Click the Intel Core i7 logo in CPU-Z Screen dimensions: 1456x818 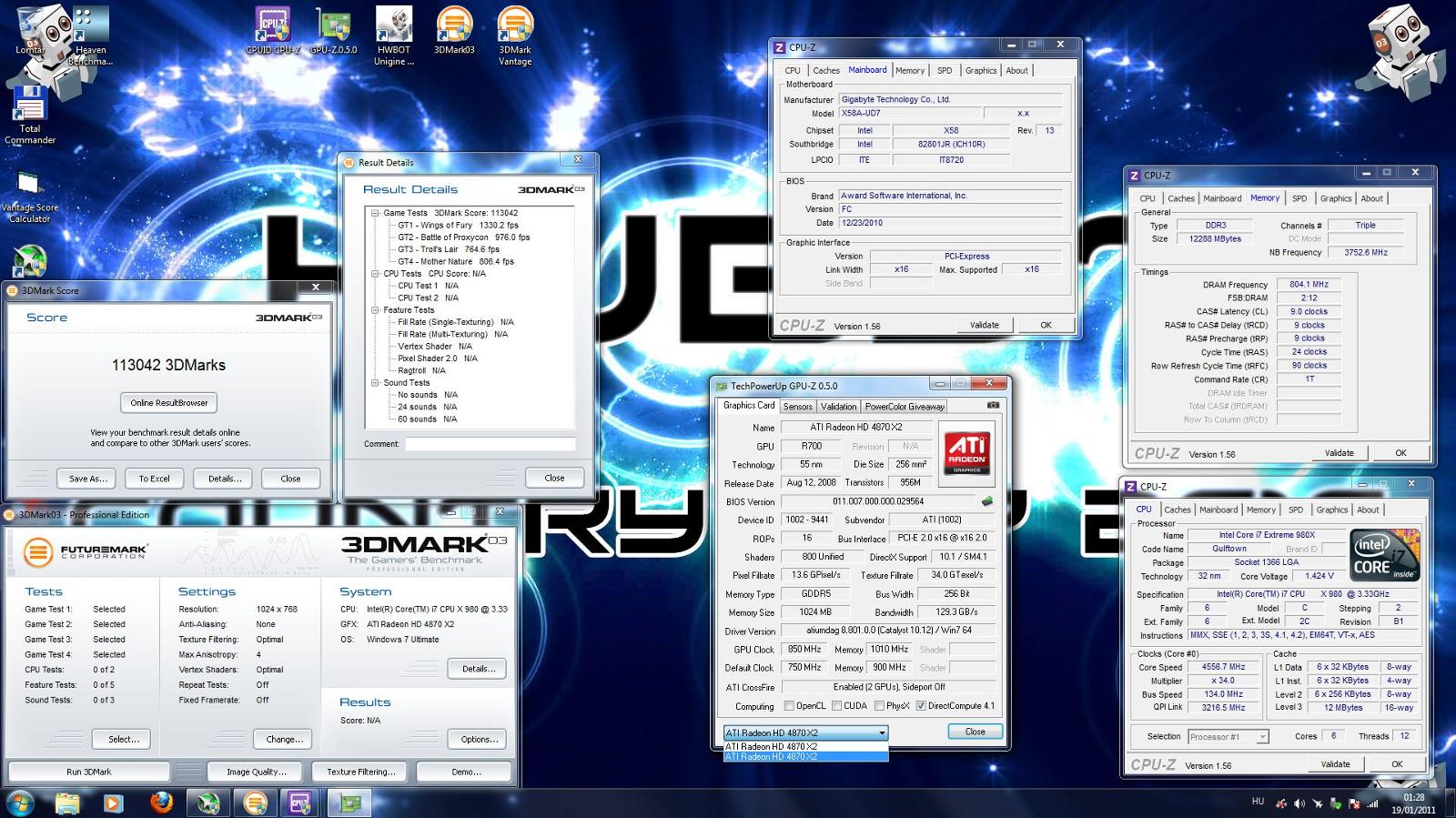(1385, 555)
